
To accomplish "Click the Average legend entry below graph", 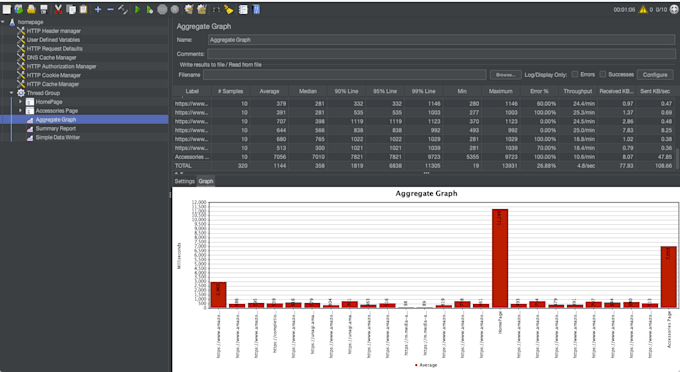I will point(426,365).
